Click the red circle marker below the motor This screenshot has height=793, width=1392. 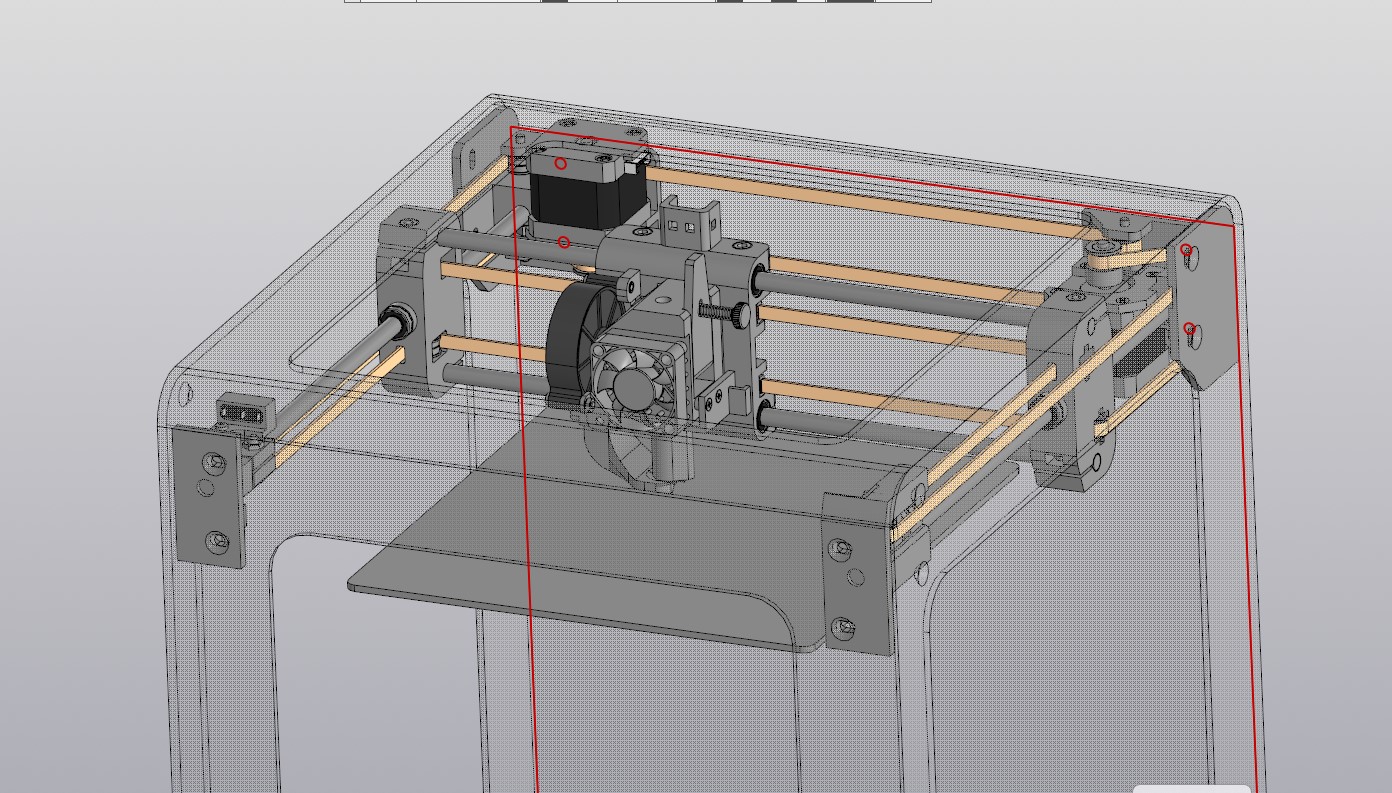pos(563,241)
